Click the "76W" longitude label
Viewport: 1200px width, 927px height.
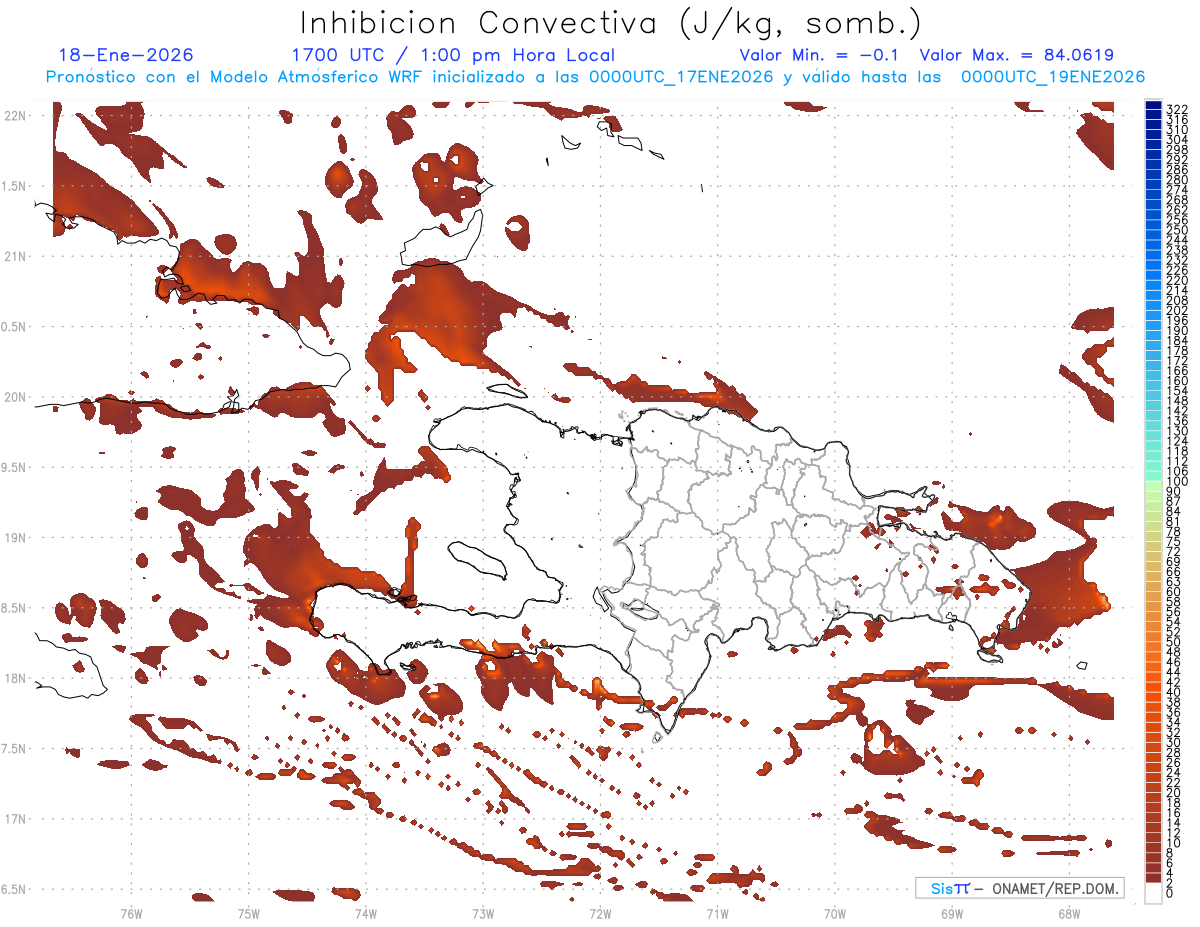[x=131, y=913]
